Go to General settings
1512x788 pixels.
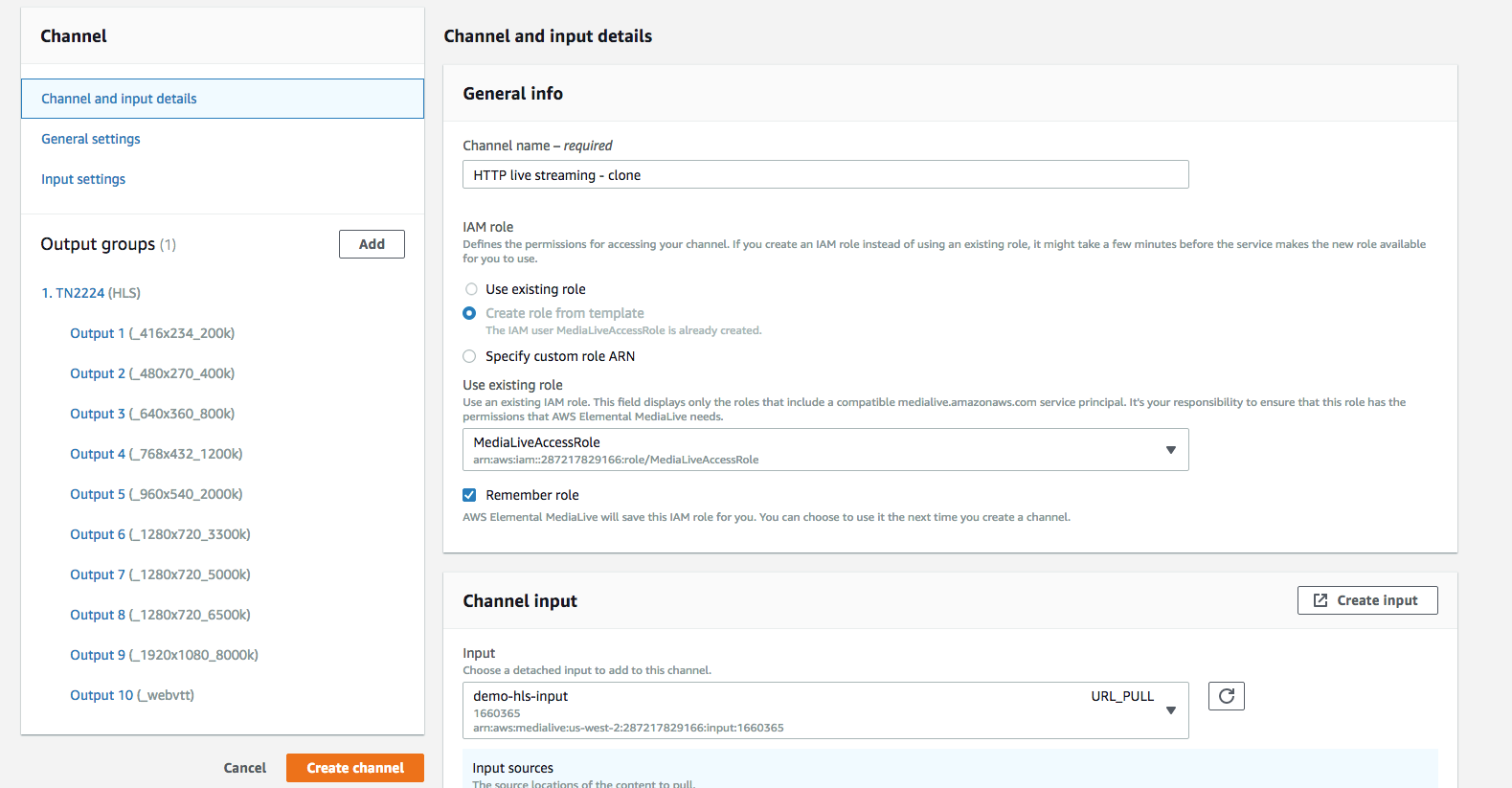tap(91, 139)
